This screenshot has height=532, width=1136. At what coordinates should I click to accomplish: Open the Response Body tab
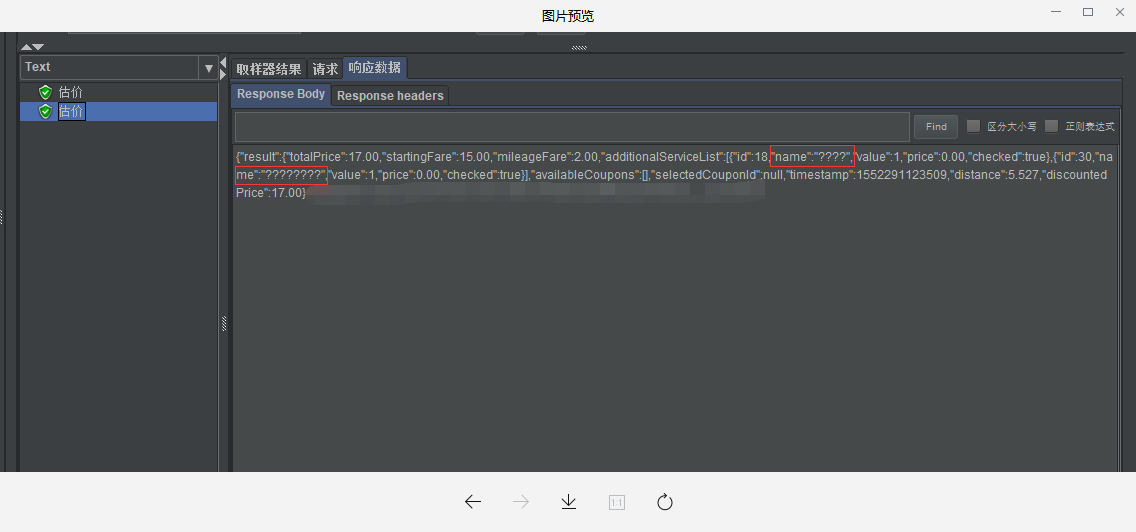coord(281,94)
